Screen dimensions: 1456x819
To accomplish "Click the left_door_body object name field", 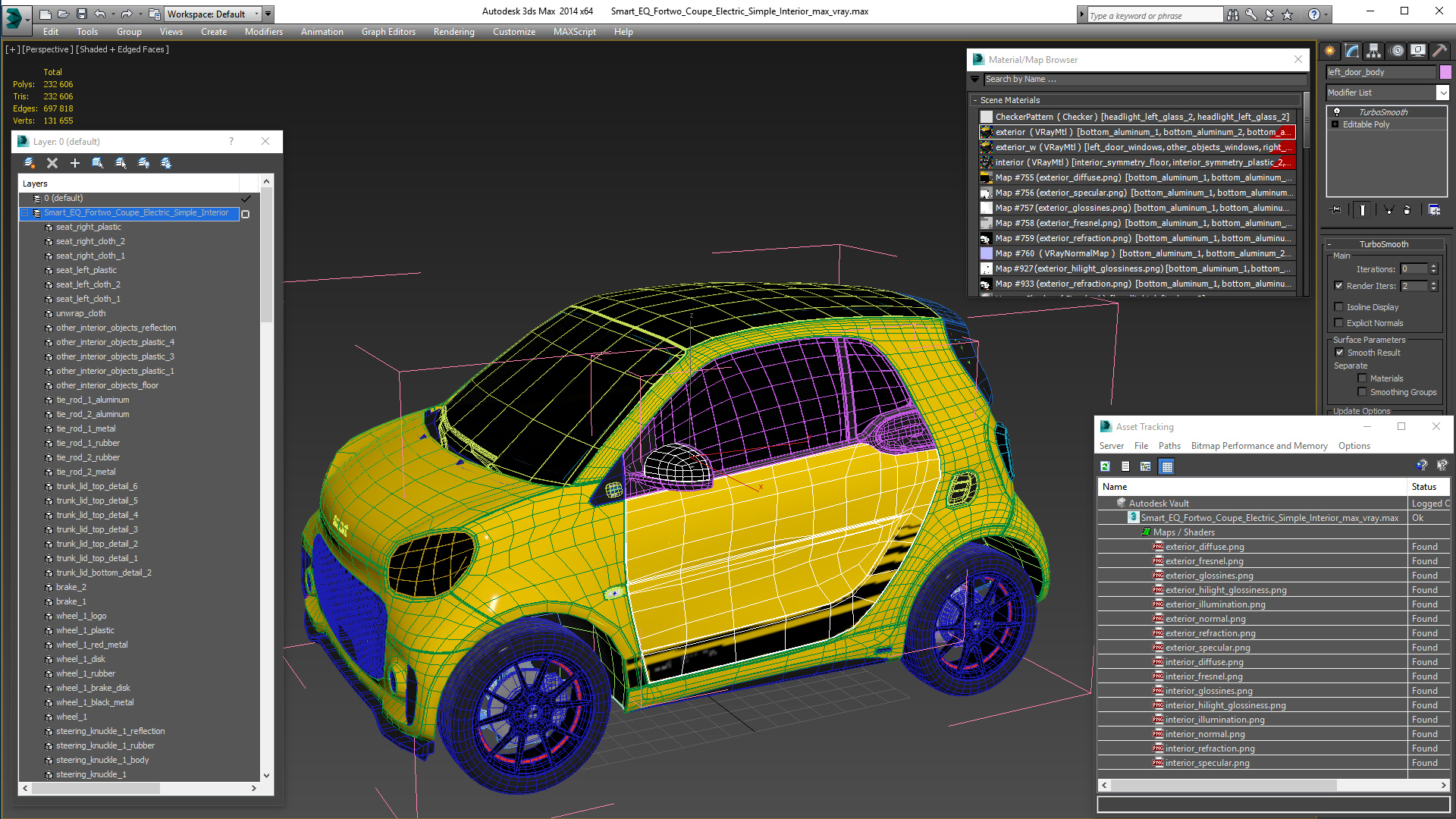I will (1381, 72).
